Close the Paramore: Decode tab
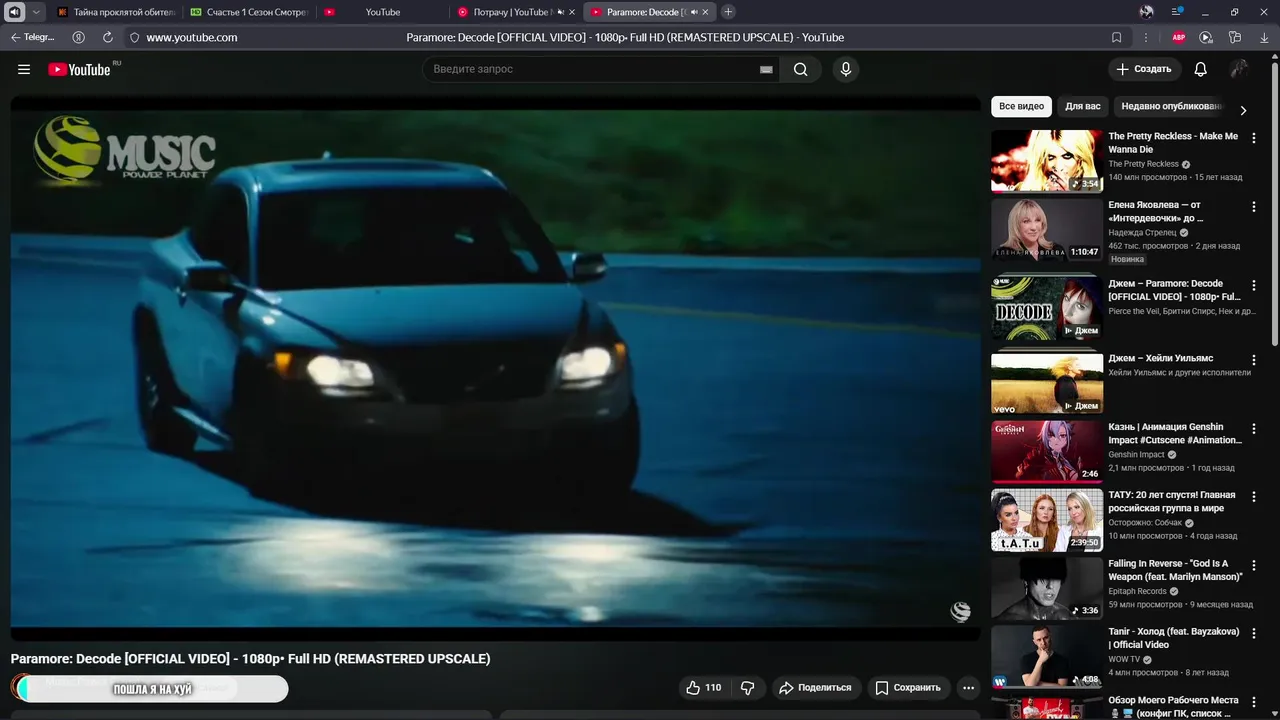Viewport: 1280px width, 720px height. (x=706, y=12)
